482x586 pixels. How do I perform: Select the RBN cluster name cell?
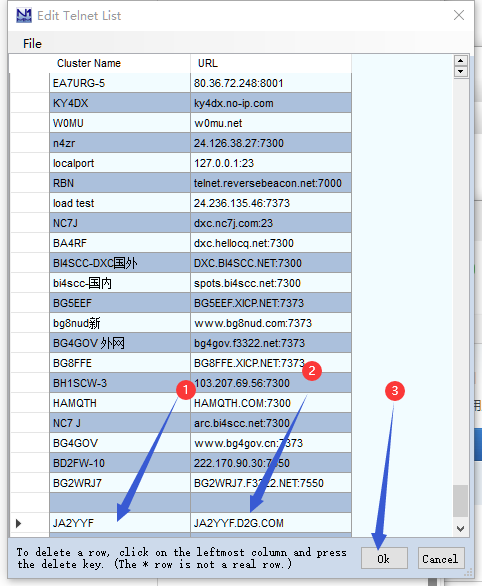point(120,183)
